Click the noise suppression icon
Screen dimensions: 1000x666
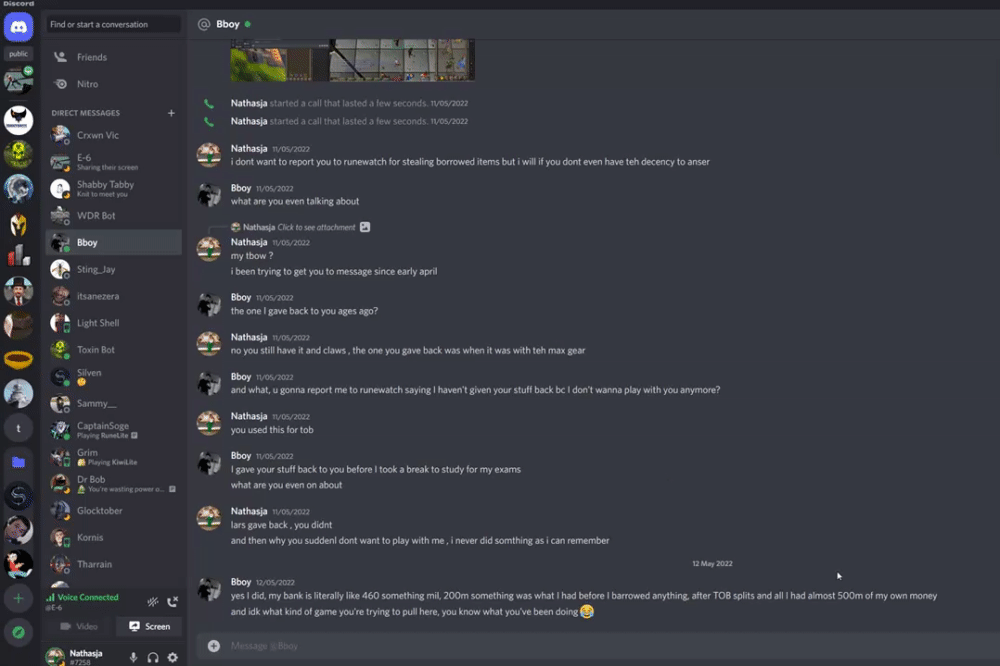[x=152, y=602]
